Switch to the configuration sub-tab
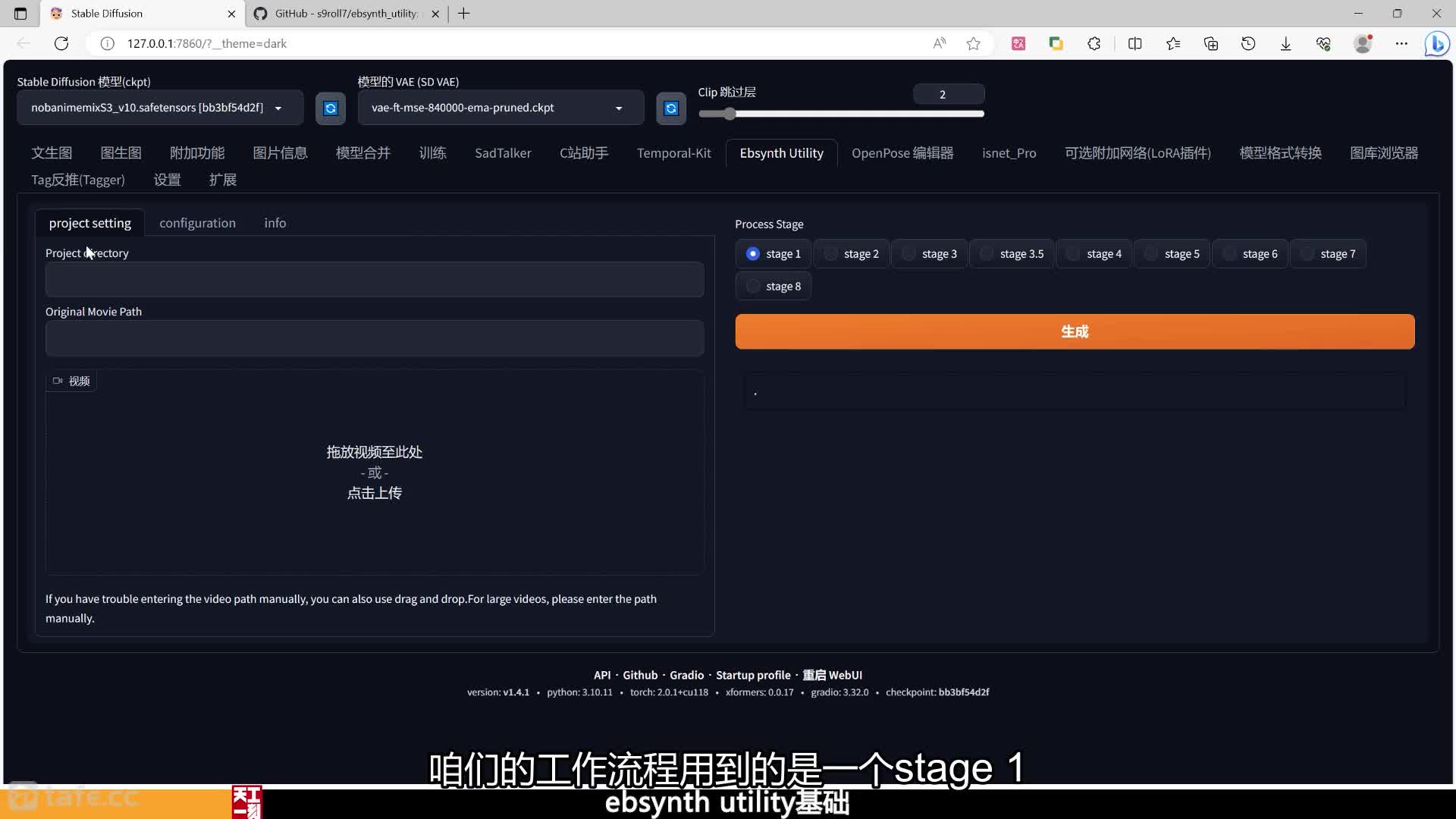The width and height of the screenshot is (1456, 819). tap(197, 223)
